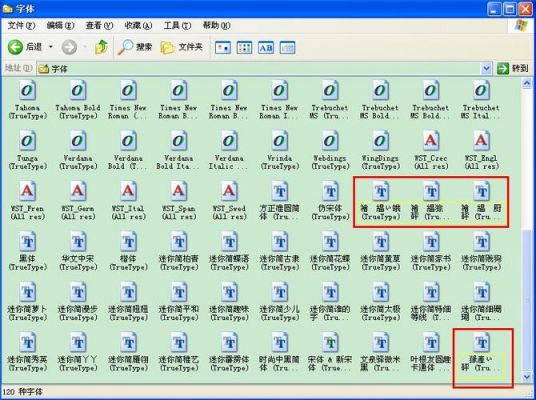Select the WST_Czec font icon
This screenshot has height=400, width=536.
(x=431, y=141)
